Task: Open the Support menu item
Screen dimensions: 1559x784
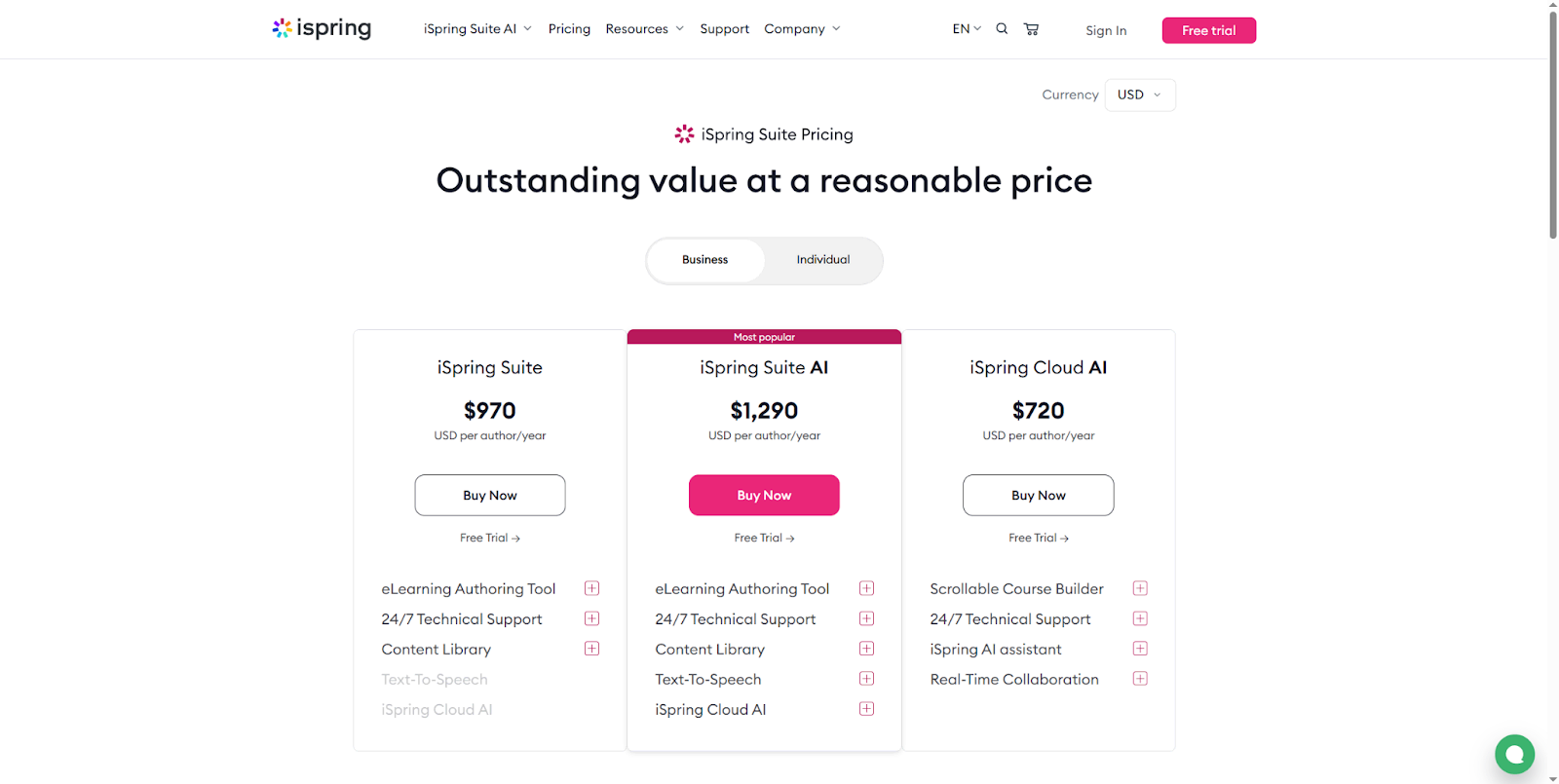Action: (x=724, y=28)
